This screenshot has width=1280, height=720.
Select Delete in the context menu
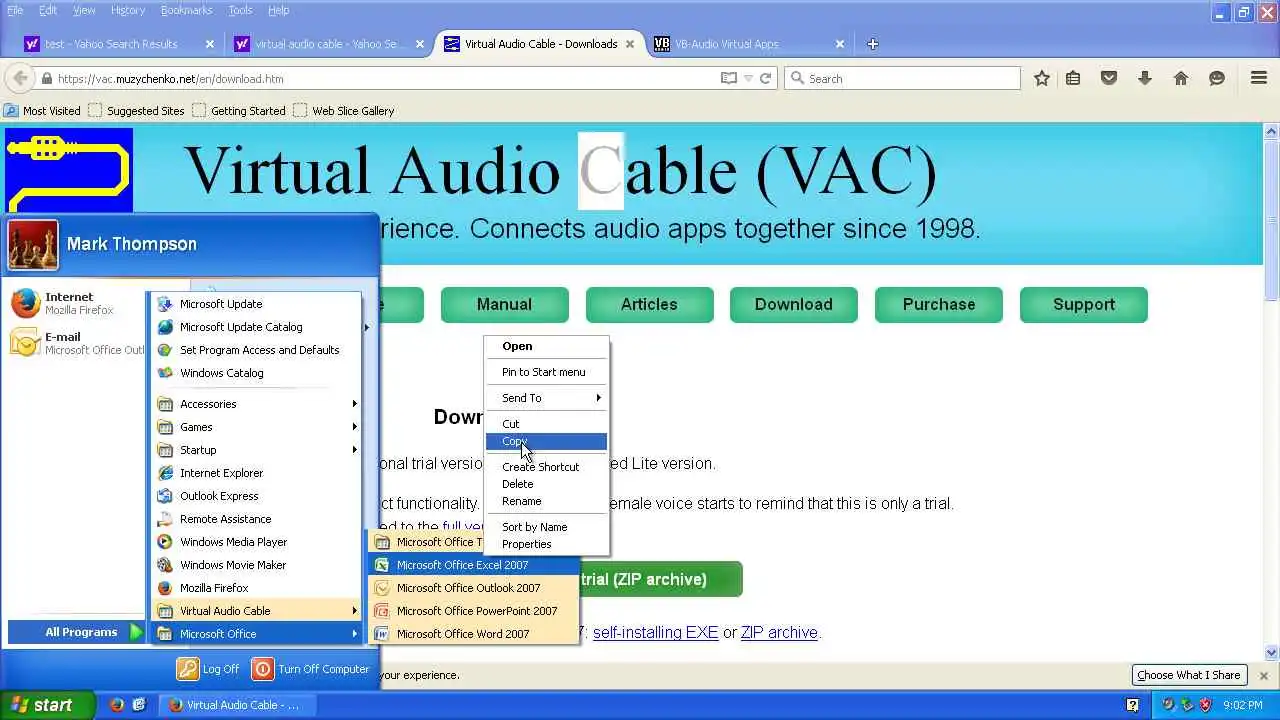pyautogui.click(x=546, y=484)
